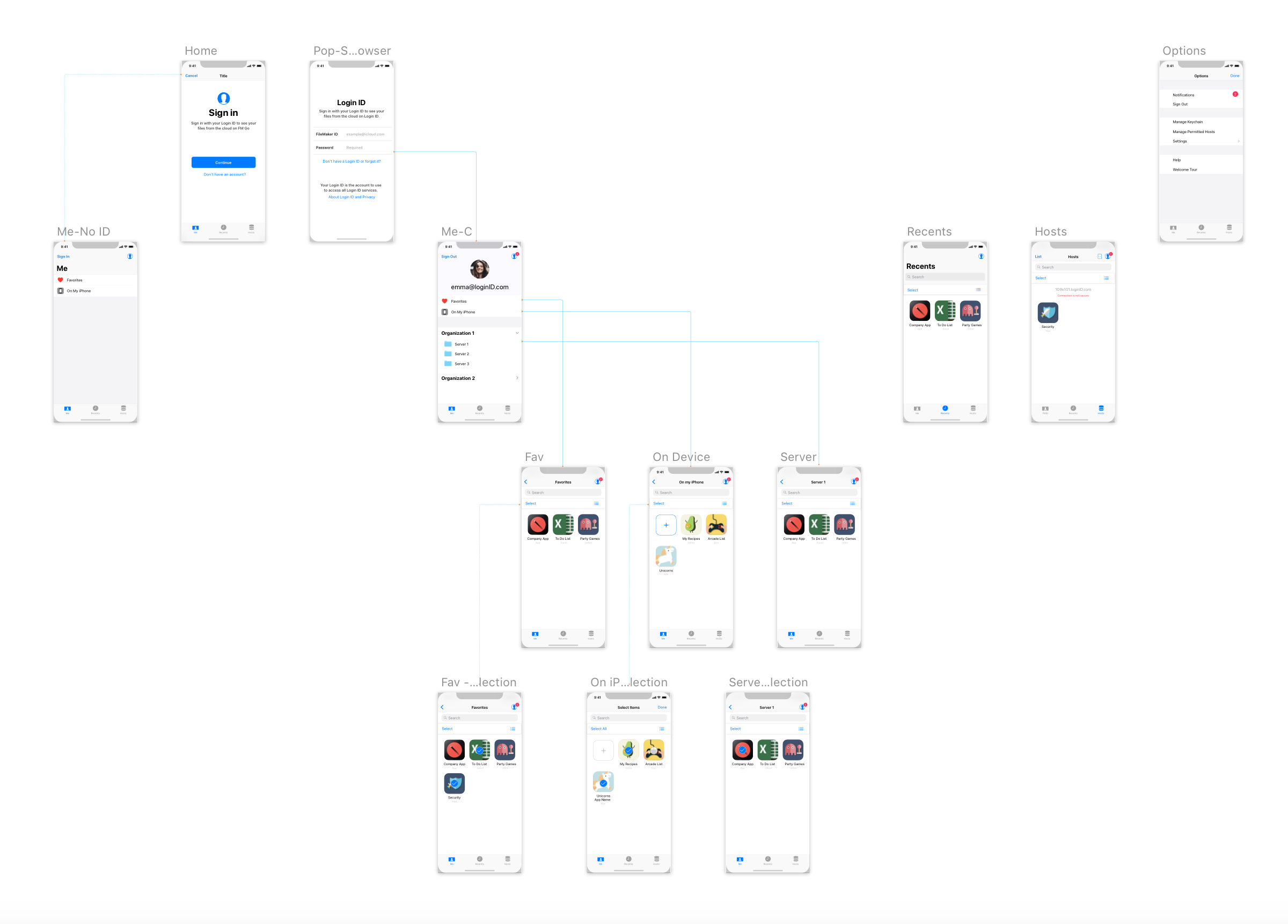Image resolution: width=1288 pixels, height=924 pixels.
Task: Open the Unicorns app icon on On Device screen
Action: 665,556
